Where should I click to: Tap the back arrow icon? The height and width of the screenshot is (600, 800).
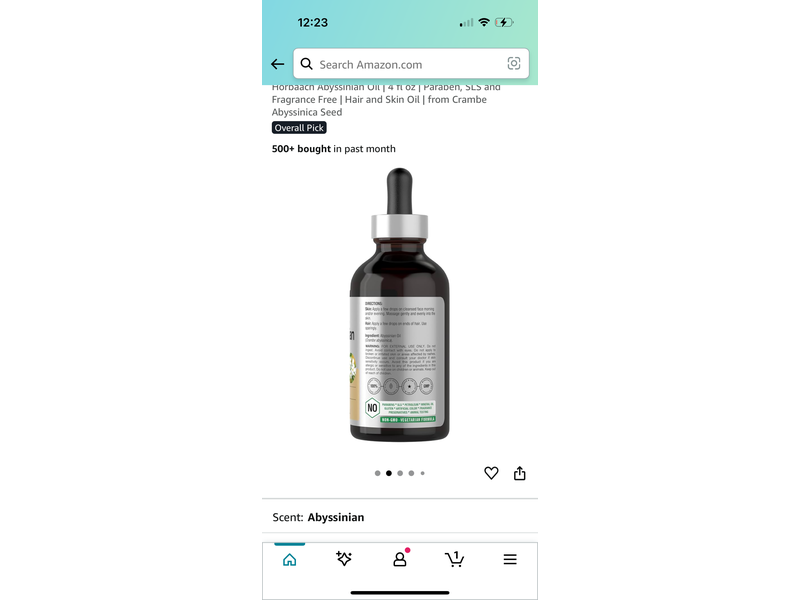click(x=278, y=64)
